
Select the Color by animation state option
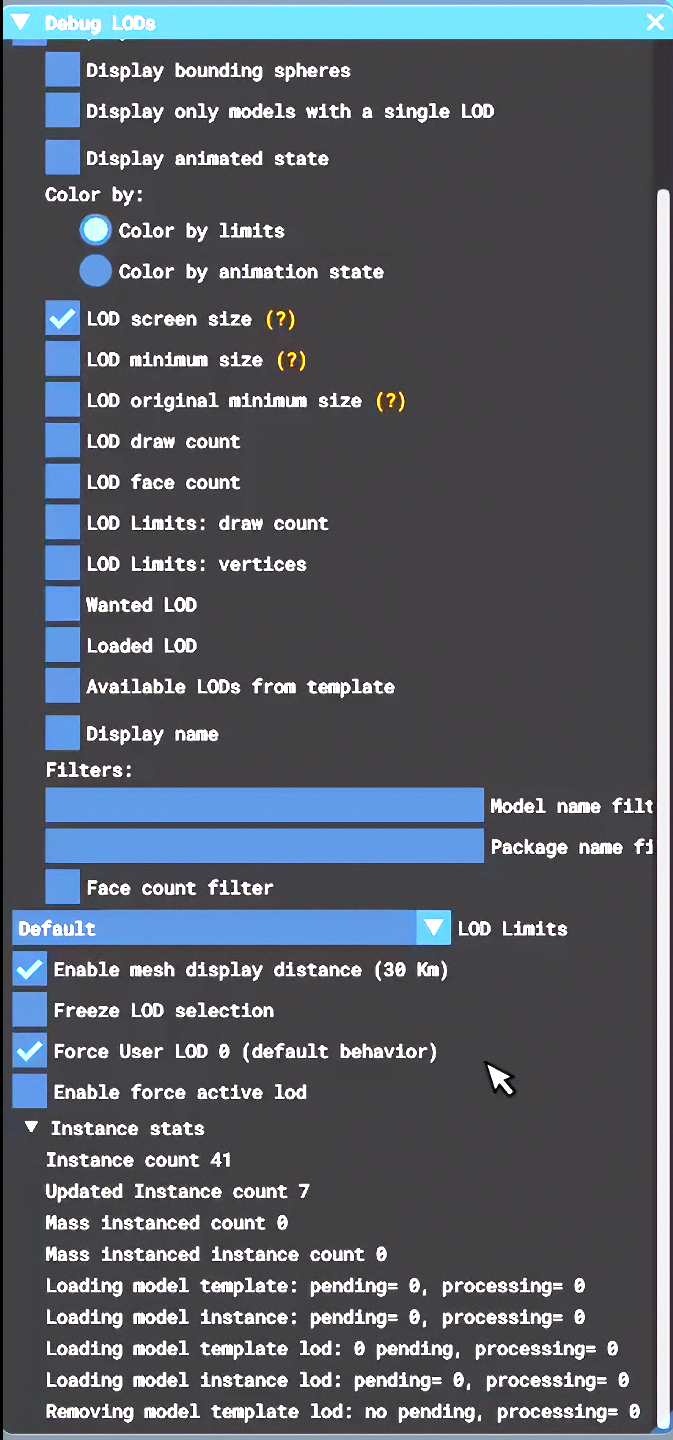pos(96,271)
